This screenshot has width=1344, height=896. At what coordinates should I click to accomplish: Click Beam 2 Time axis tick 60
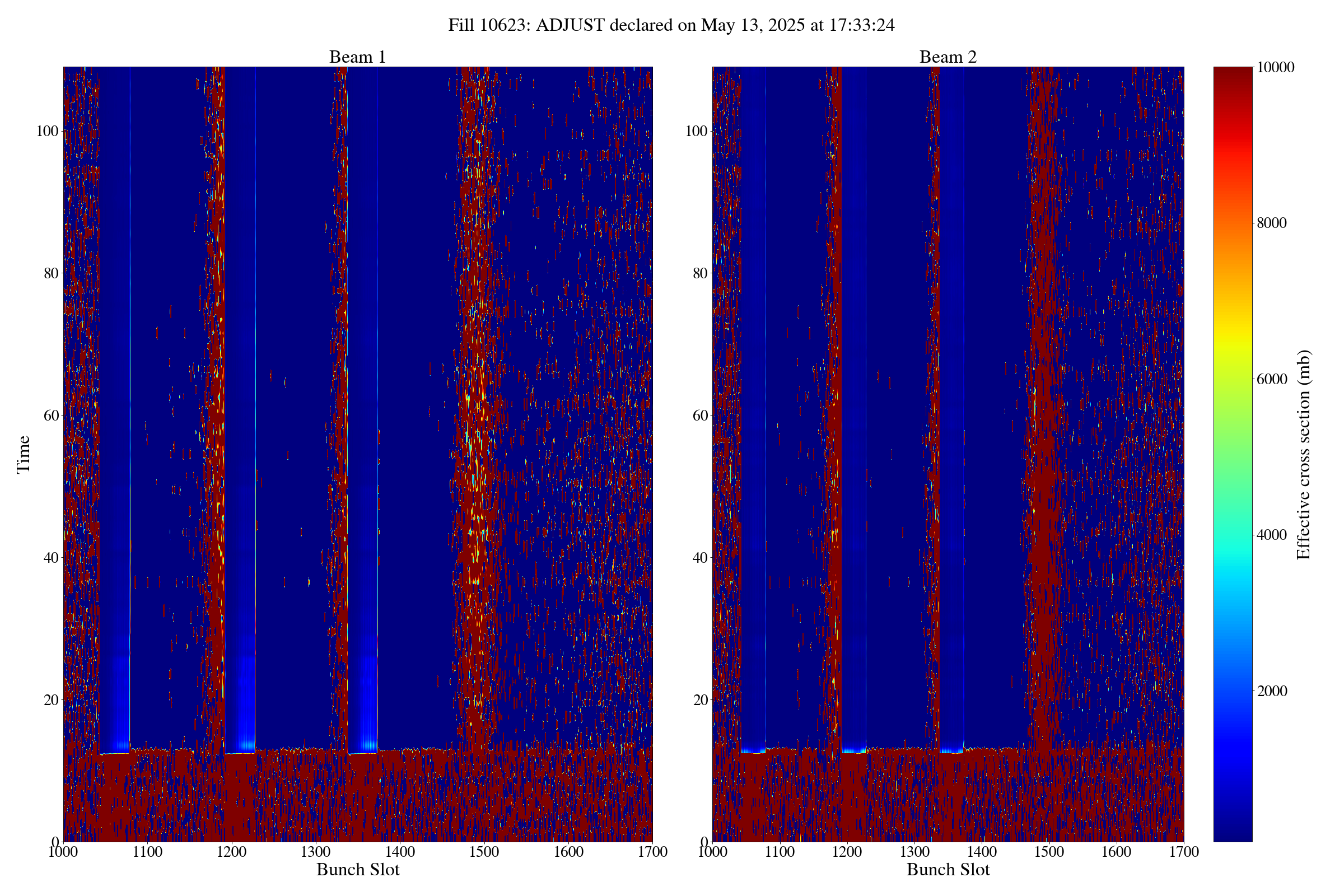[701, 416]
